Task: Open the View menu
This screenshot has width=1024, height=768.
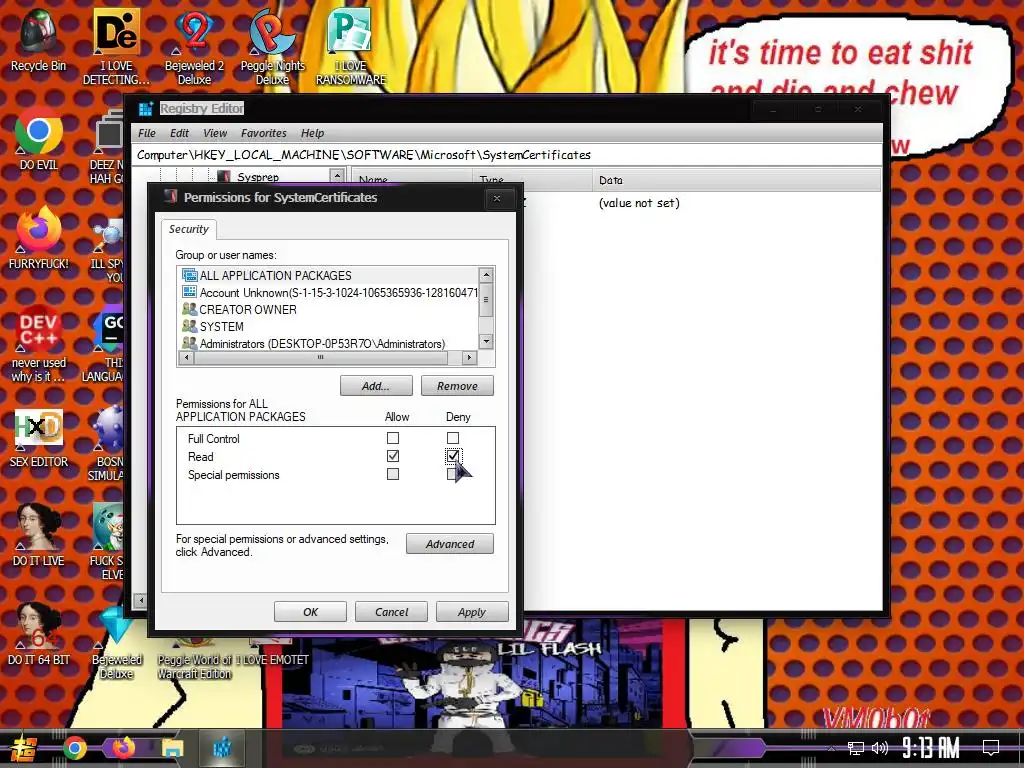Action: (215, 133)
